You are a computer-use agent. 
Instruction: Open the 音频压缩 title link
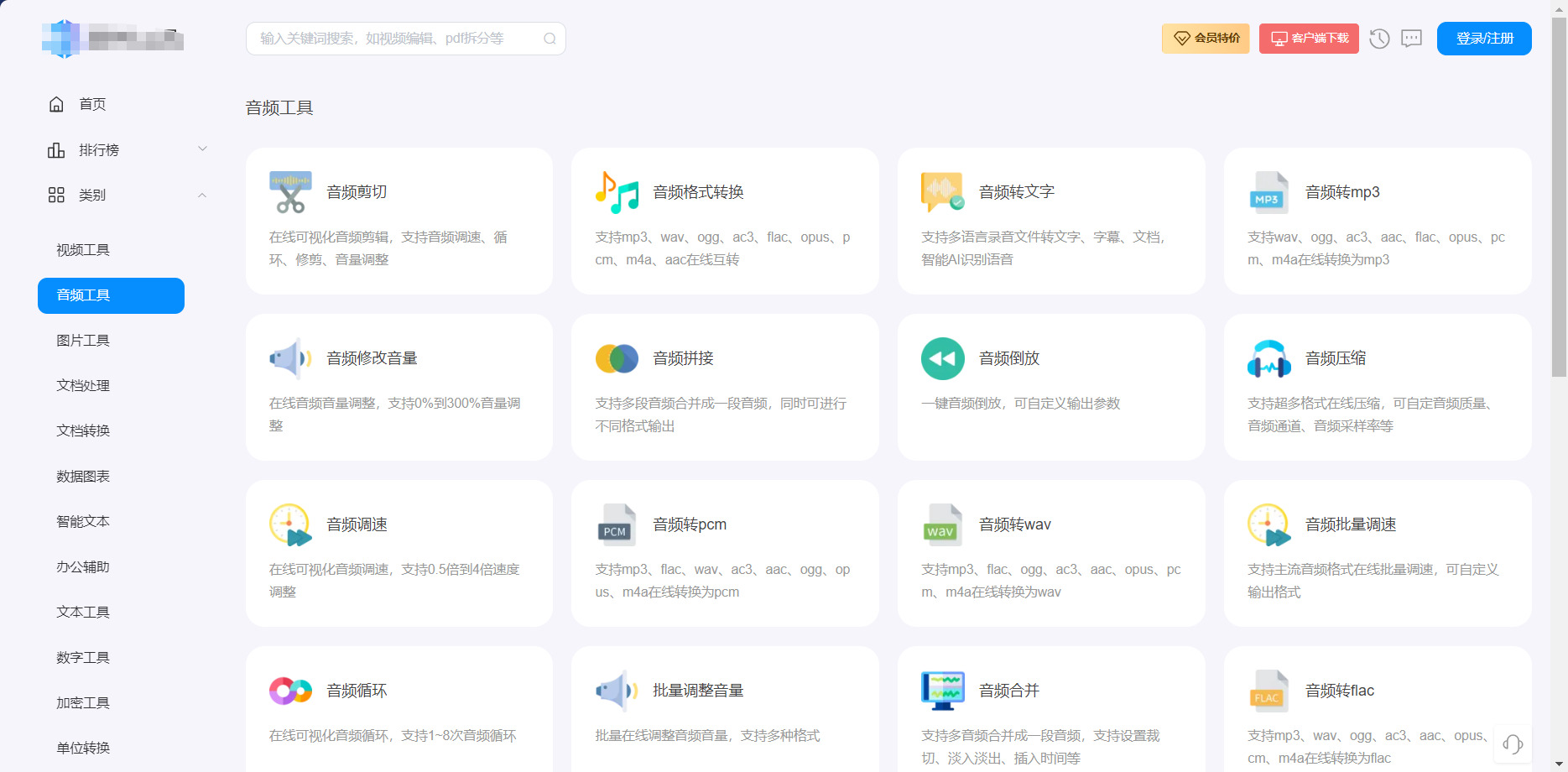(1336, 358)
